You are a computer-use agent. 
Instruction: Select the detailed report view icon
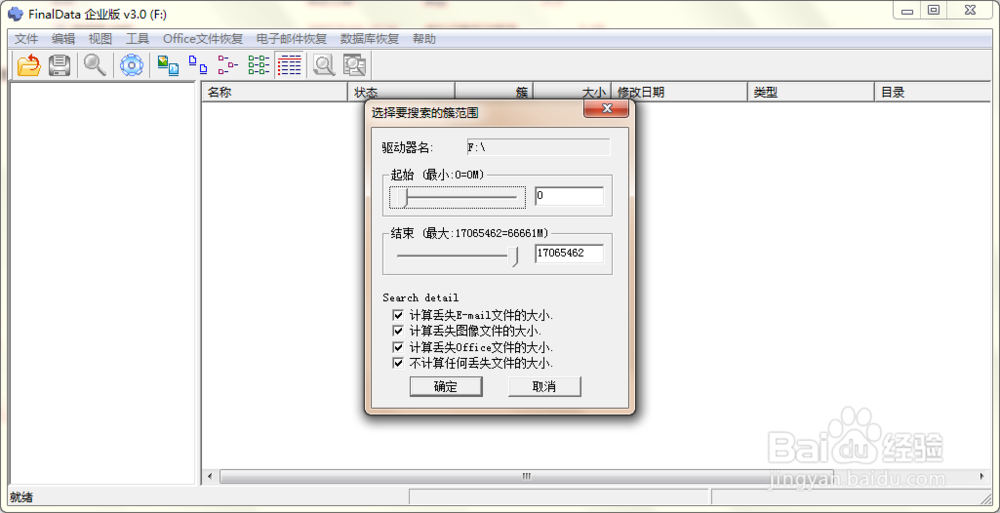point(290,65)
